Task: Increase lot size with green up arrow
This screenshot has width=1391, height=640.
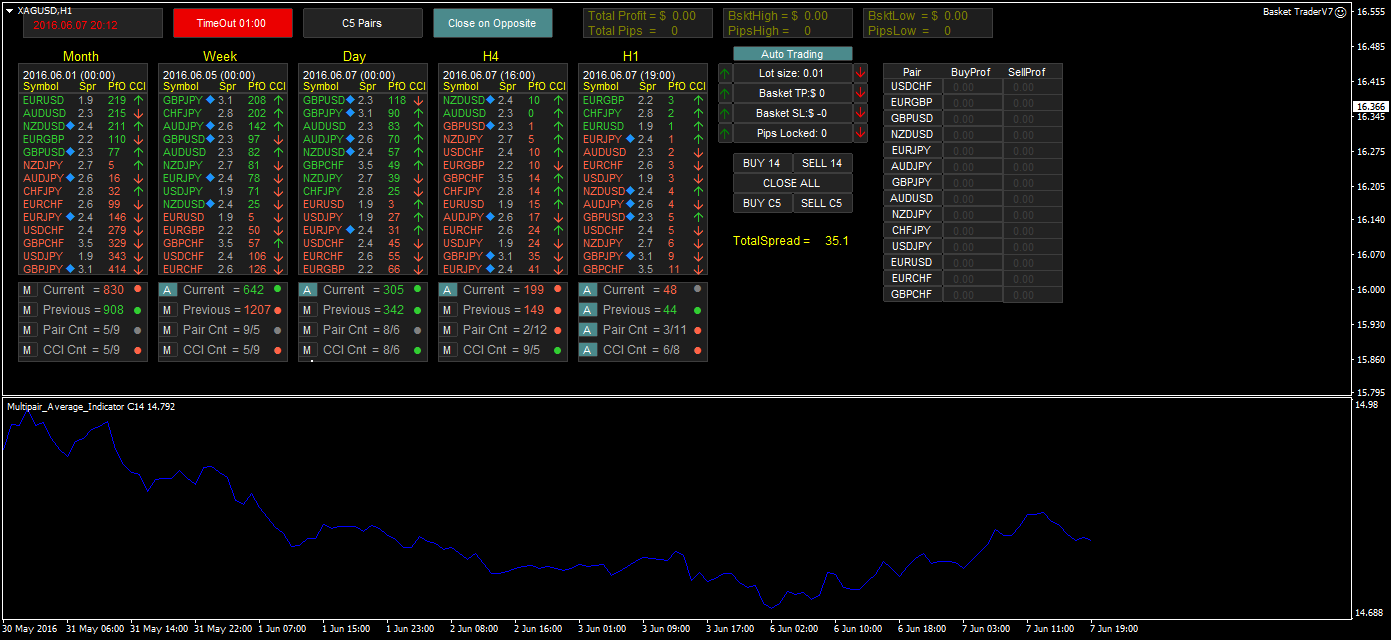Action: 725,73
